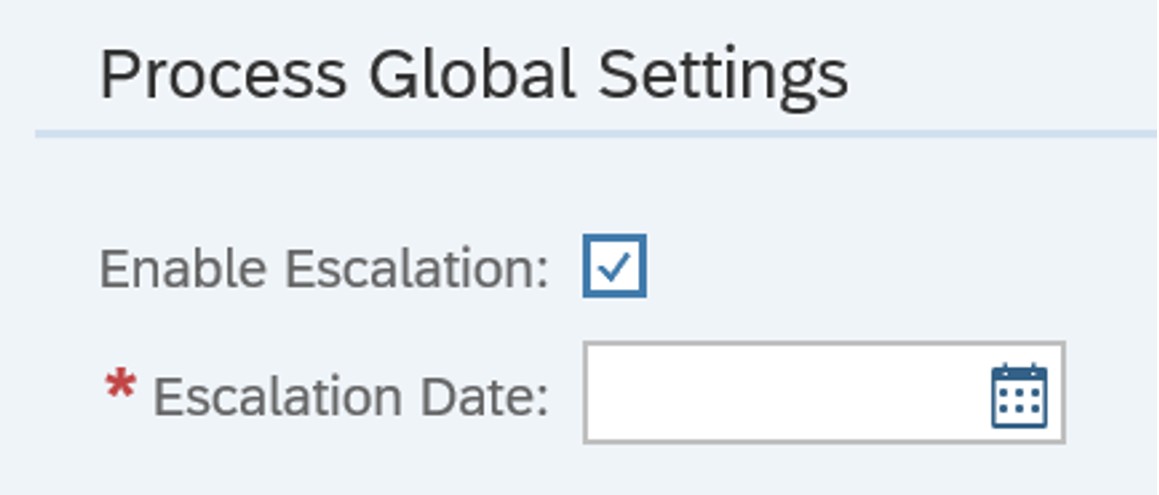Toggle escalation using the blue checkmark box
Screen dimensions: 1159x495
point(614,266)
